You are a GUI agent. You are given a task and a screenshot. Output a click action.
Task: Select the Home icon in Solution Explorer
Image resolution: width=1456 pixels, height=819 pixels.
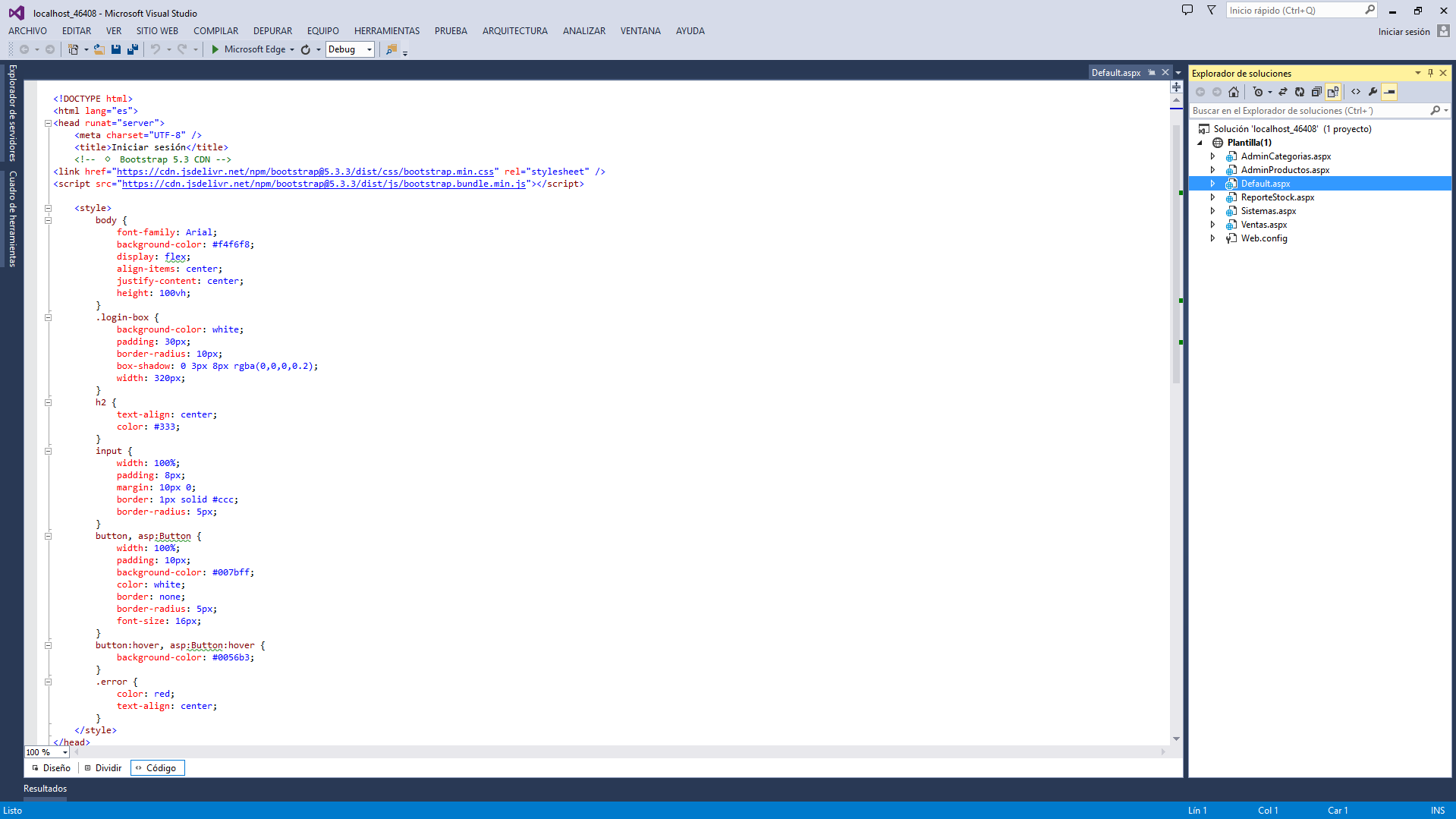(x=1234, y=92)
